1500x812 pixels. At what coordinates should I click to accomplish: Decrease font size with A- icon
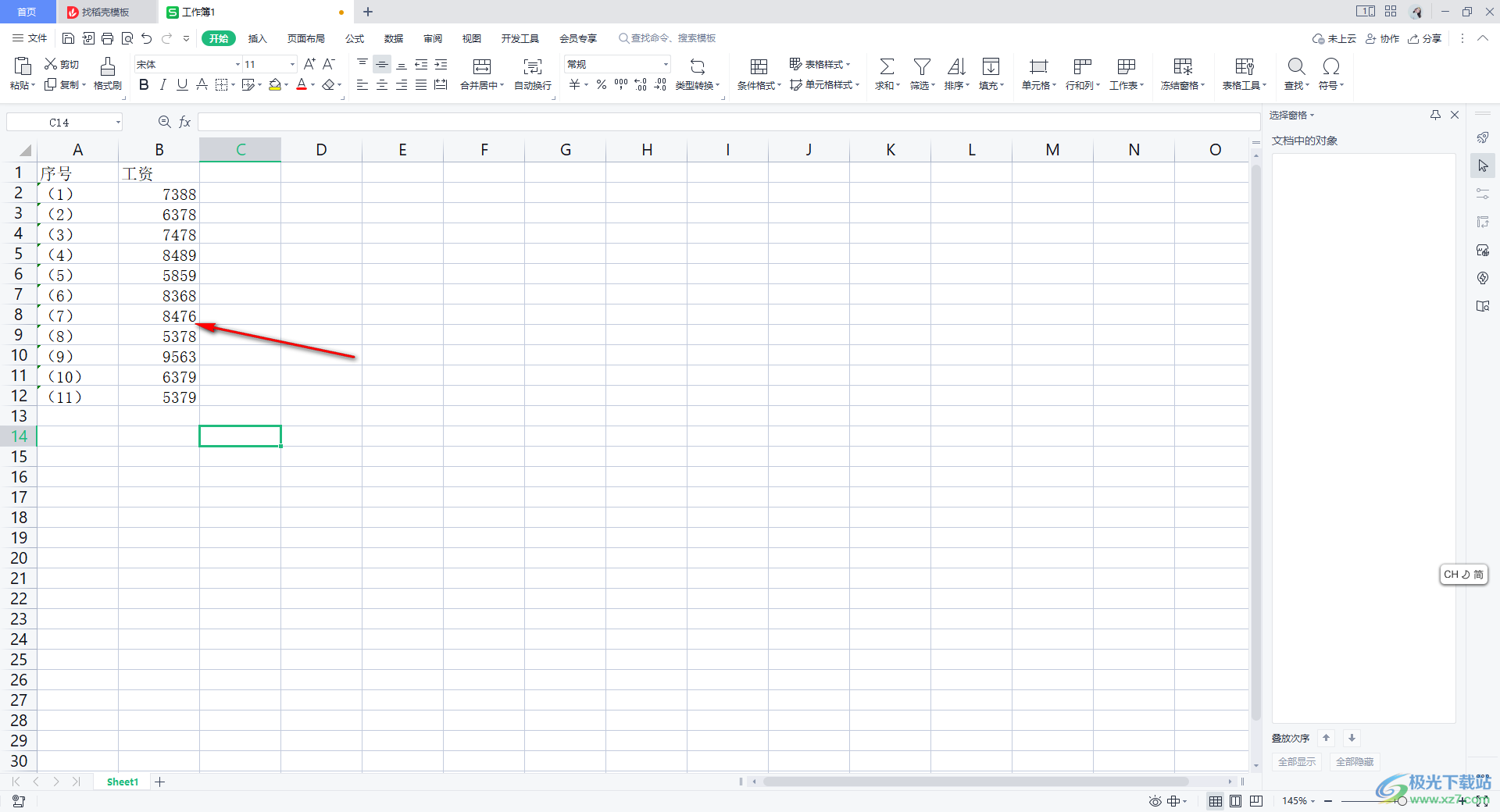tap(329, 64)
